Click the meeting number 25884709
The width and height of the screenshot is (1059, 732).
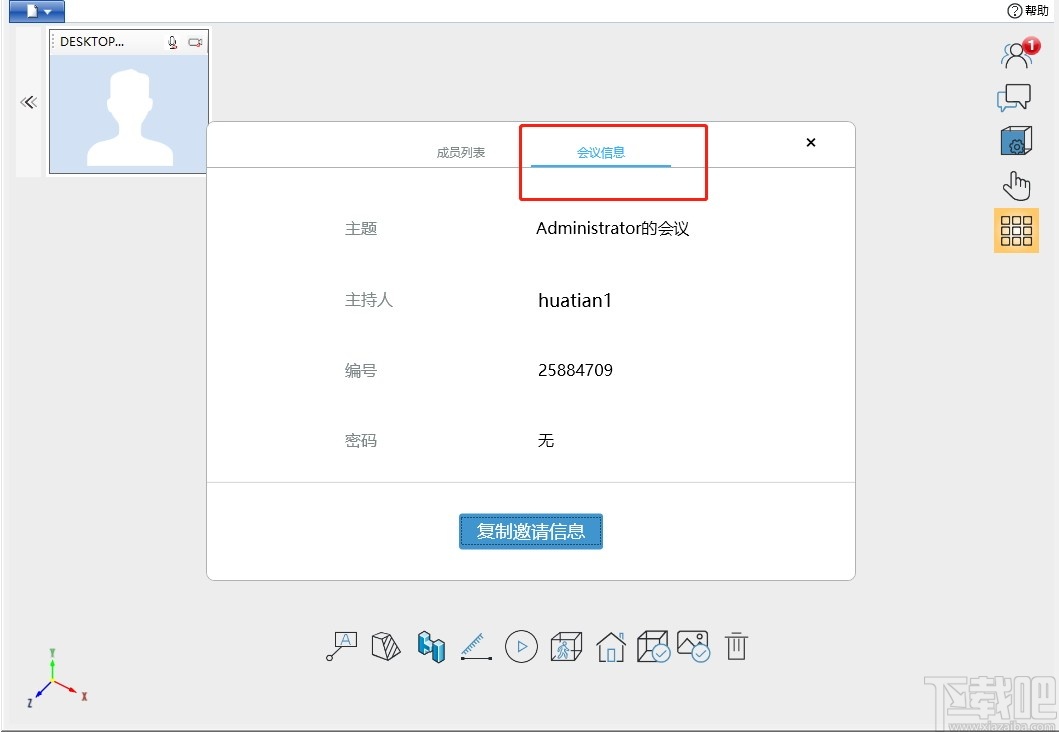click(x=575, y=370)
